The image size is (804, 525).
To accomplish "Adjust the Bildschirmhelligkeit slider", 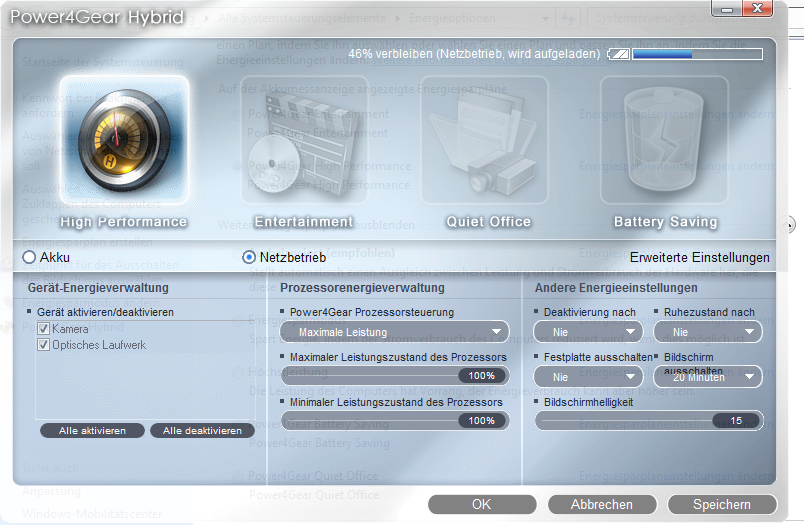I will [649, 421].
